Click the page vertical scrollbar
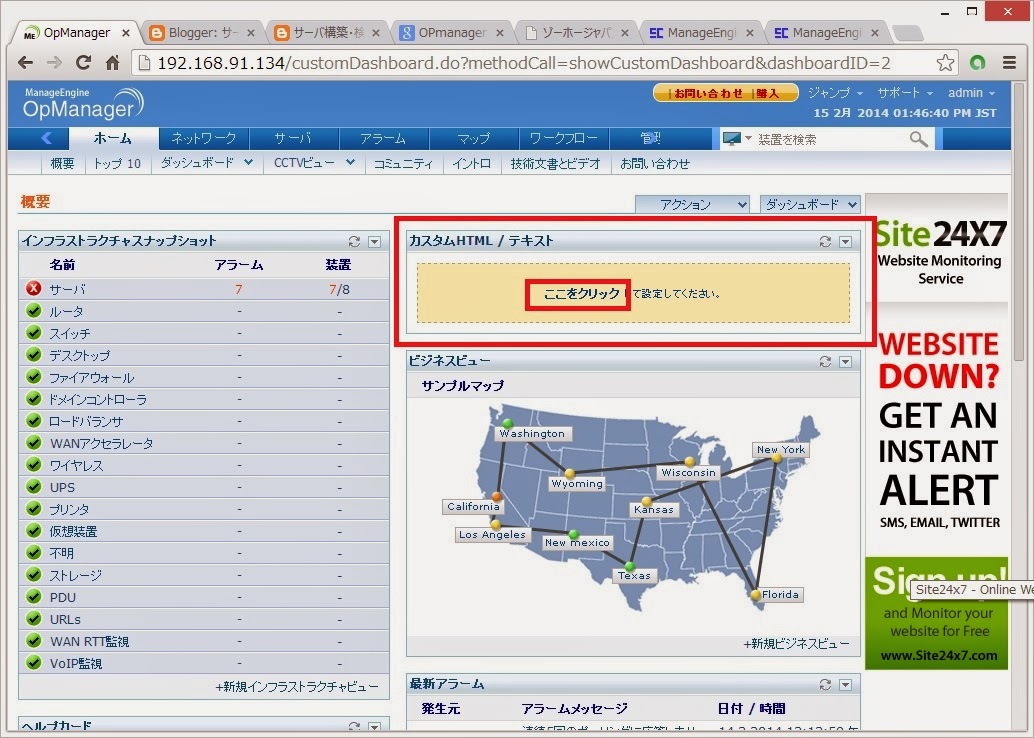The height and width of the screenshot is (738, 1034). click(x=1019, y=224)
